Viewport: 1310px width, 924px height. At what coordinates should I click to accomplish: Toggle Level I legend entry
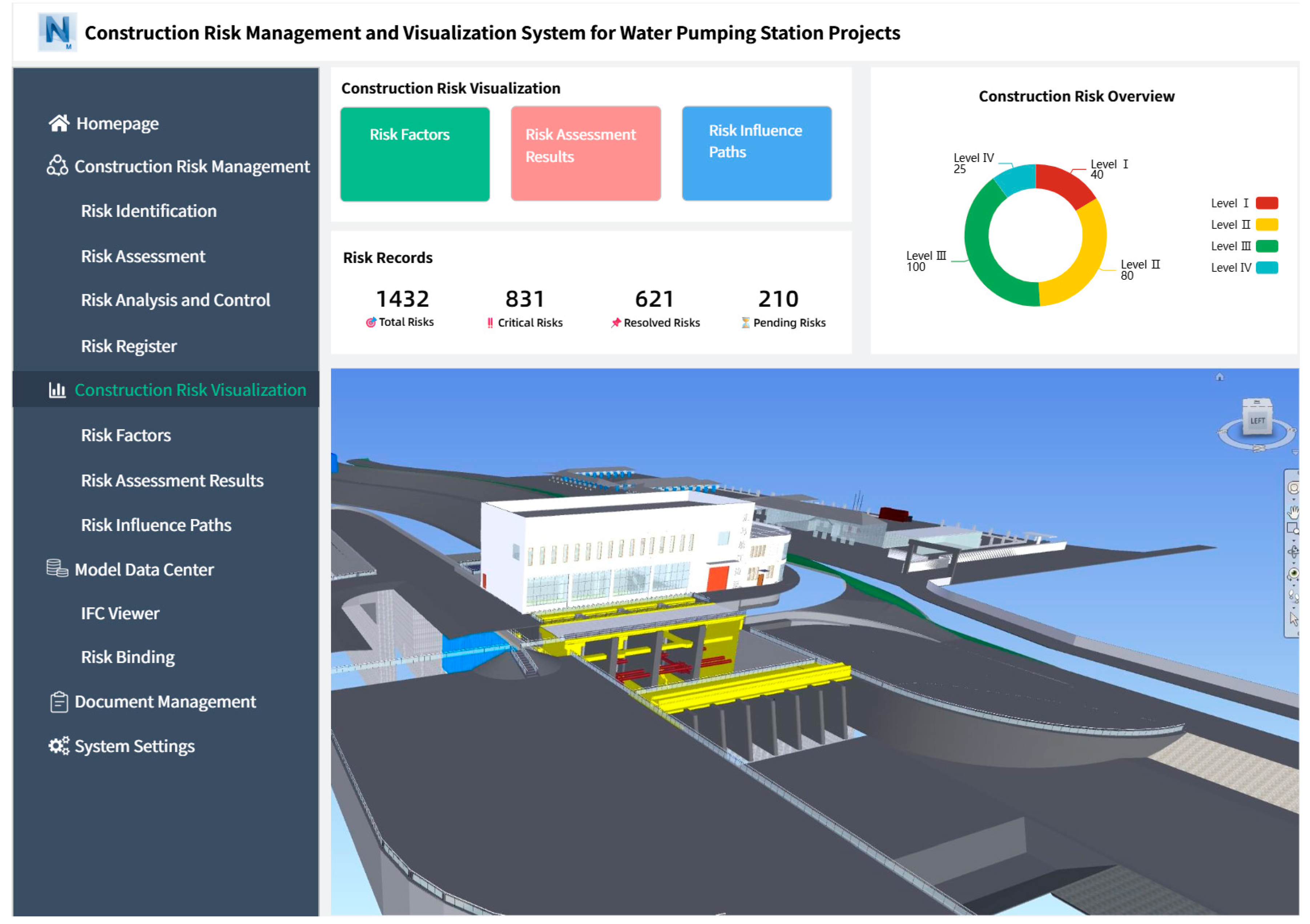(x=1244, y=203)
